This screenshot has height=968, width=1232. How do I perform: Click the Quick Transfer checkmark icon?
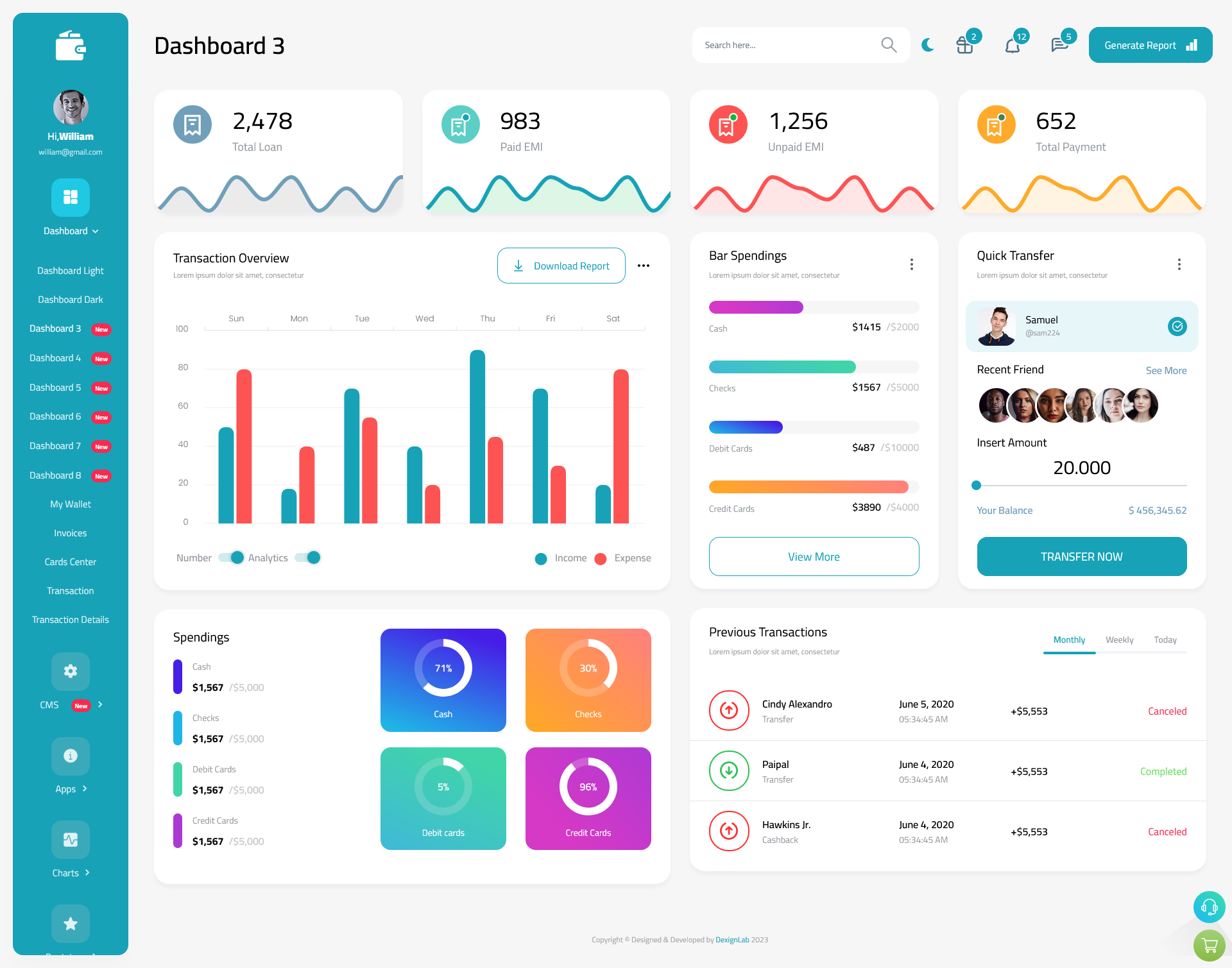1178,325
